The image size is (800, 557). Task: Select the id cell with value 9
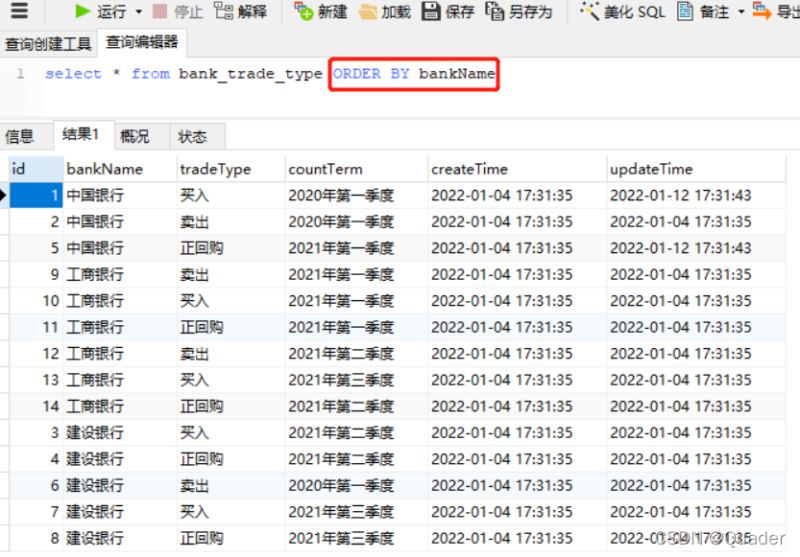point(36,275)
